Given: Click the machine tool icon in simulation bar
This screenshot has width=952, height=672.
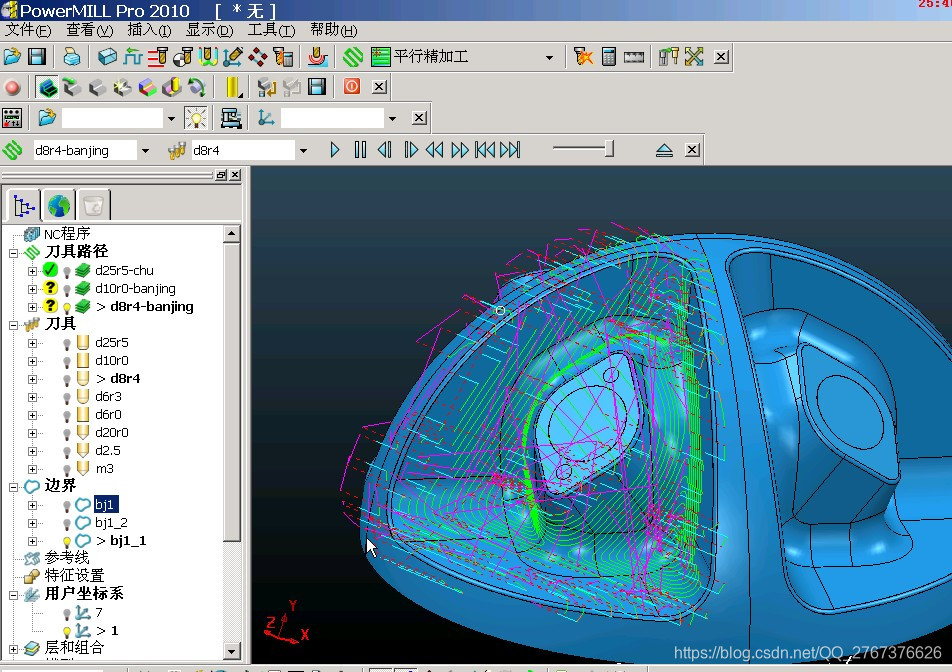Looking at the screenshot, I should pos(231,118).
